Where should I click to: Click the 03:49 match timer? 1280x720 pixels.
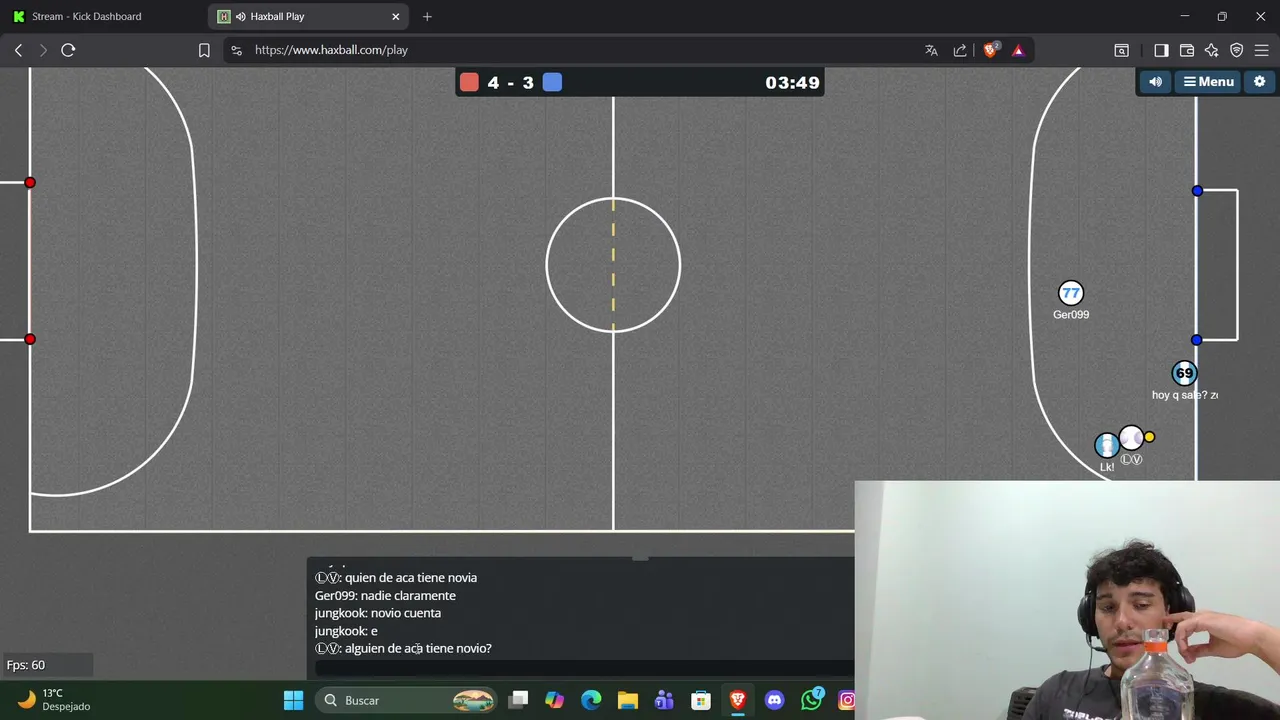[x=792, y=83]
